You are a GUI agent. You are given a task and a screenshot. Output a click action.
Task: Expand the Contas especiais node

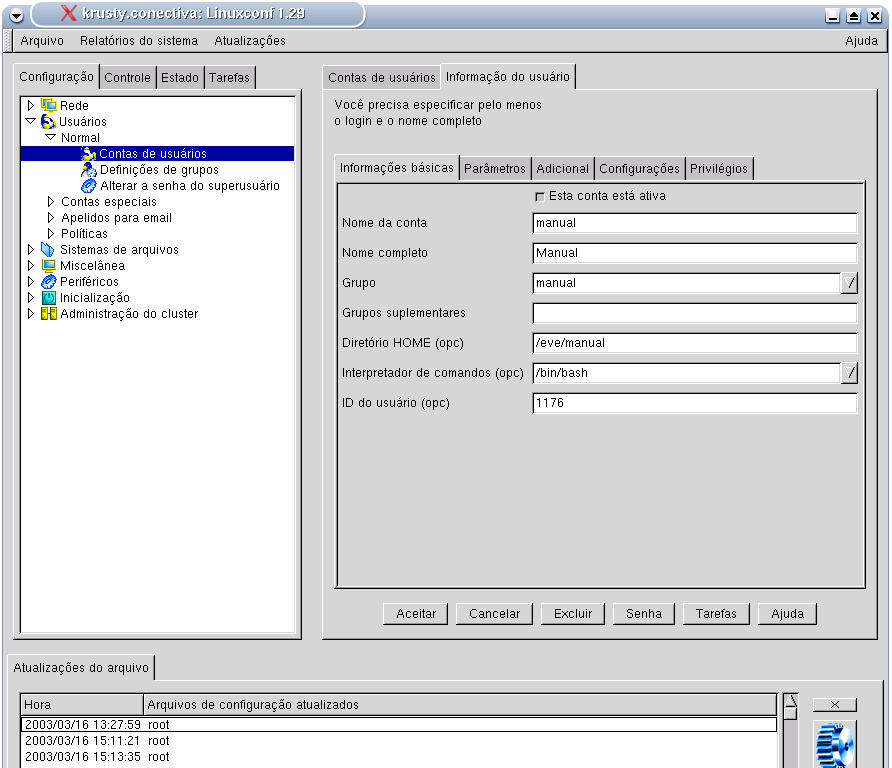pos(51,201)
